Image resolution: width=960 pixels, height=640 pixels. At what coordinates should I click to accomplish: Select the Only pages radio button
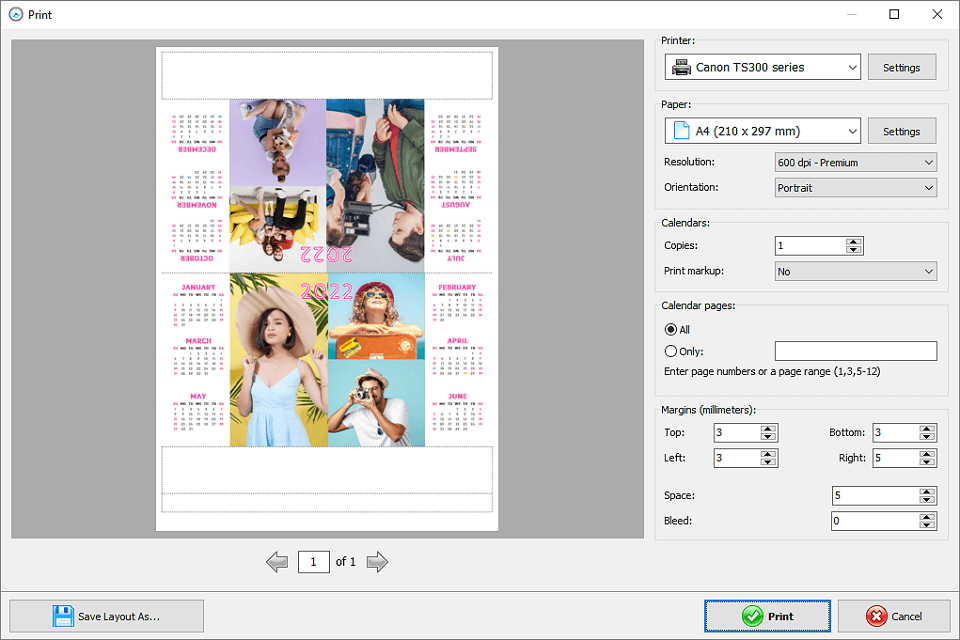coord(671,351)
